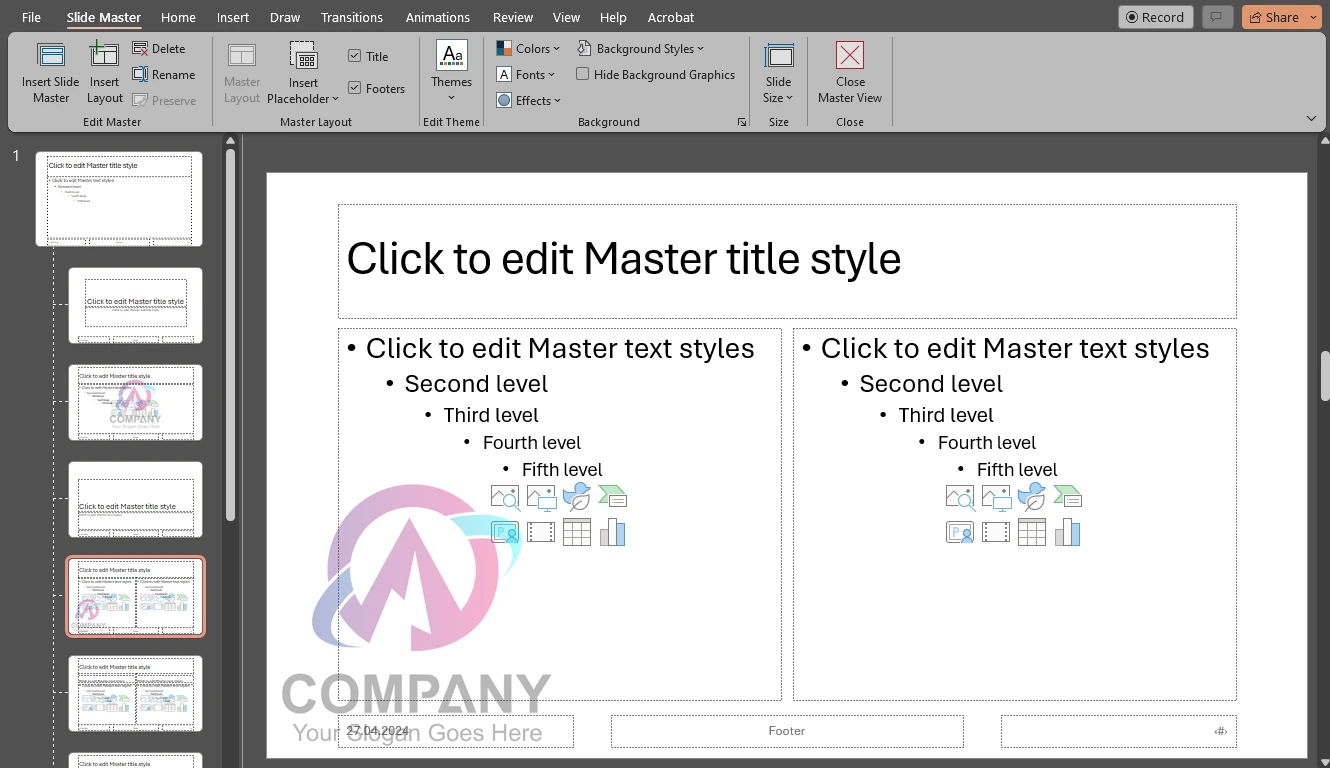Click the Effects theme icon
The image size is (1330, 768).
528,100
